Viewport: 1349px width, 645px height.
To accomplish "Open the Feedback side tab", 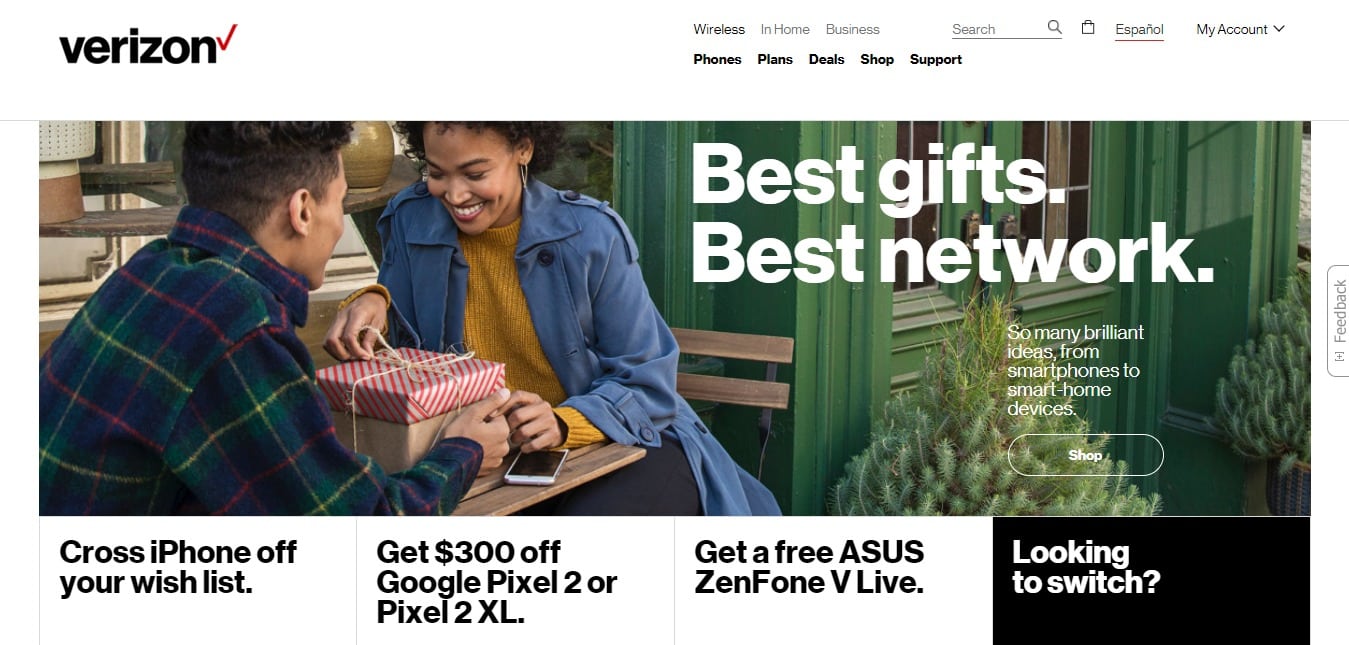I will (x=1338, y=320).
